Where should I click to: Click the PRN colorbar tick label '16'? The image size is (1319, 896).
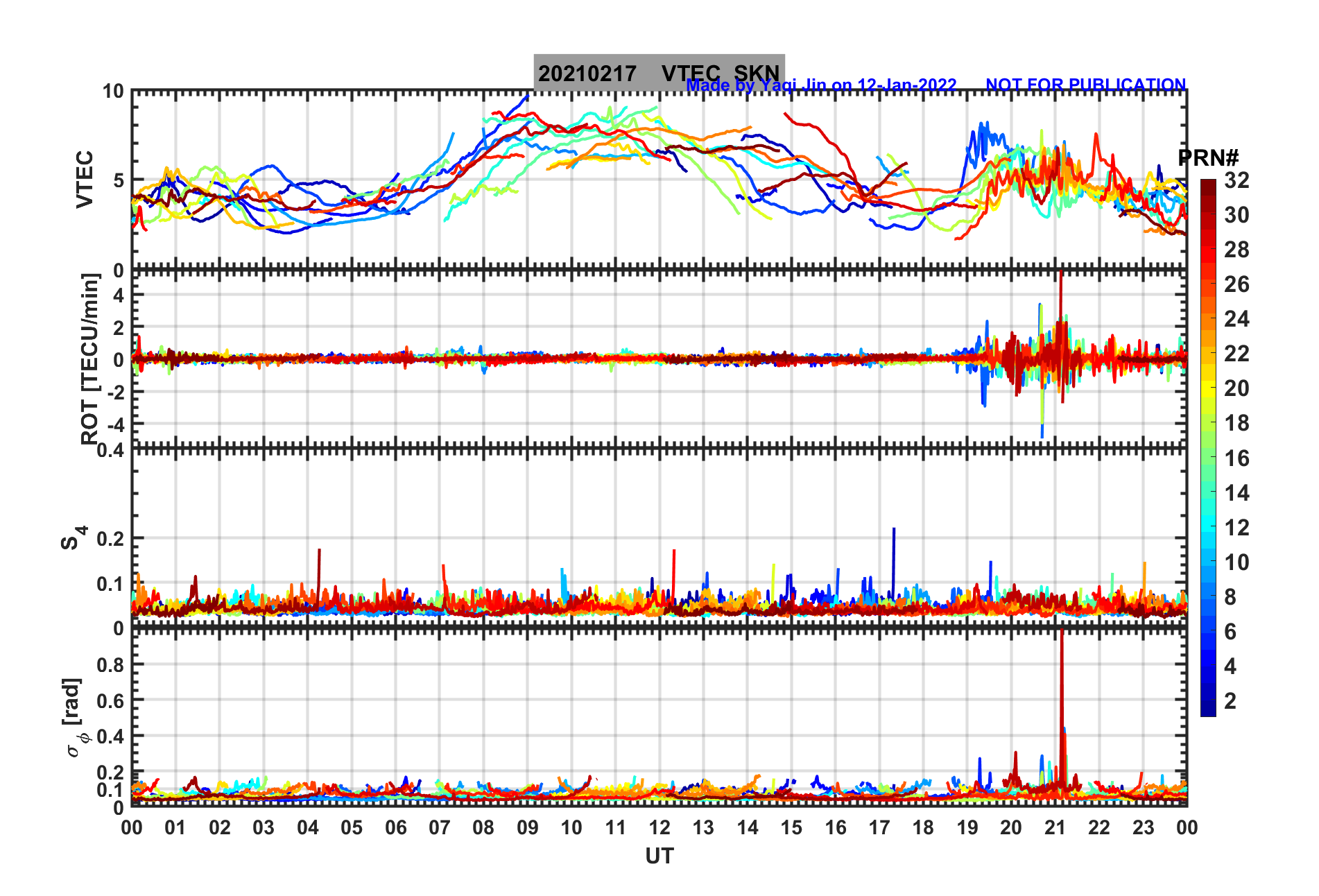[1236, 458]
